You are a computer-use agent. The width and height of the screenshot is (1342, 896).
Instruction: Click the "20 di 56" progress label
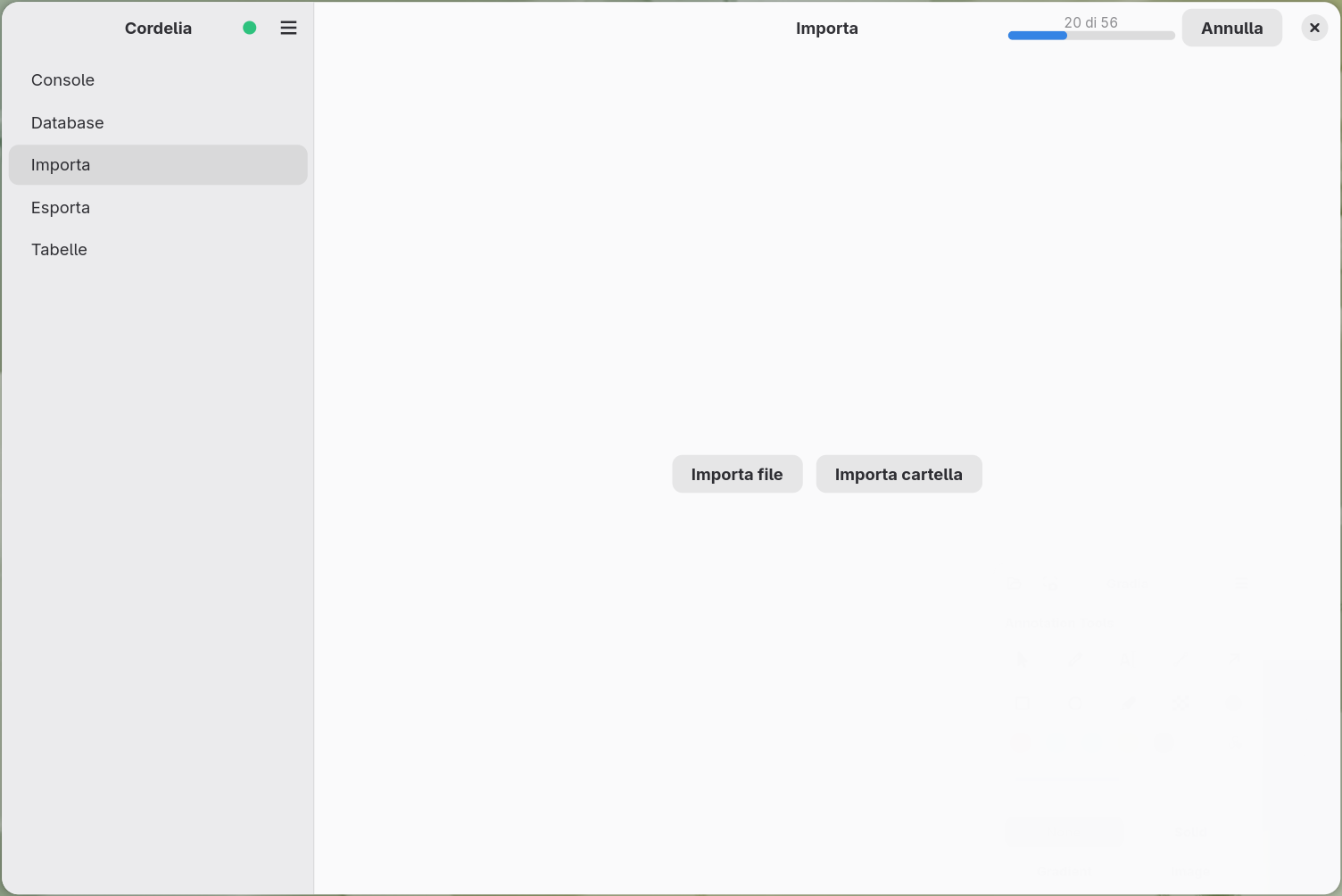point(1090,22)
